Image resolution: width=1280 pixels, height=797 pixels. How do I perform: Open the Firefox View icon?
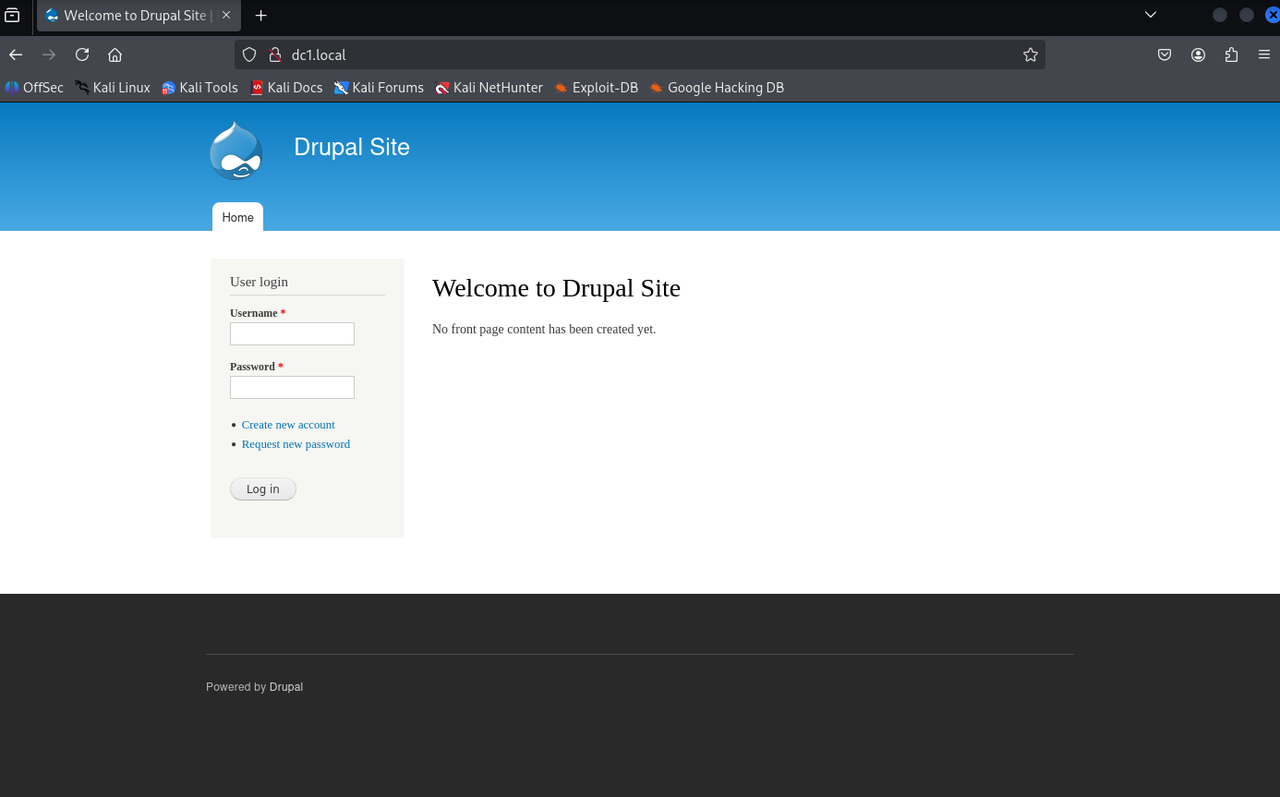pyautogui.click(x=12, y=15)
